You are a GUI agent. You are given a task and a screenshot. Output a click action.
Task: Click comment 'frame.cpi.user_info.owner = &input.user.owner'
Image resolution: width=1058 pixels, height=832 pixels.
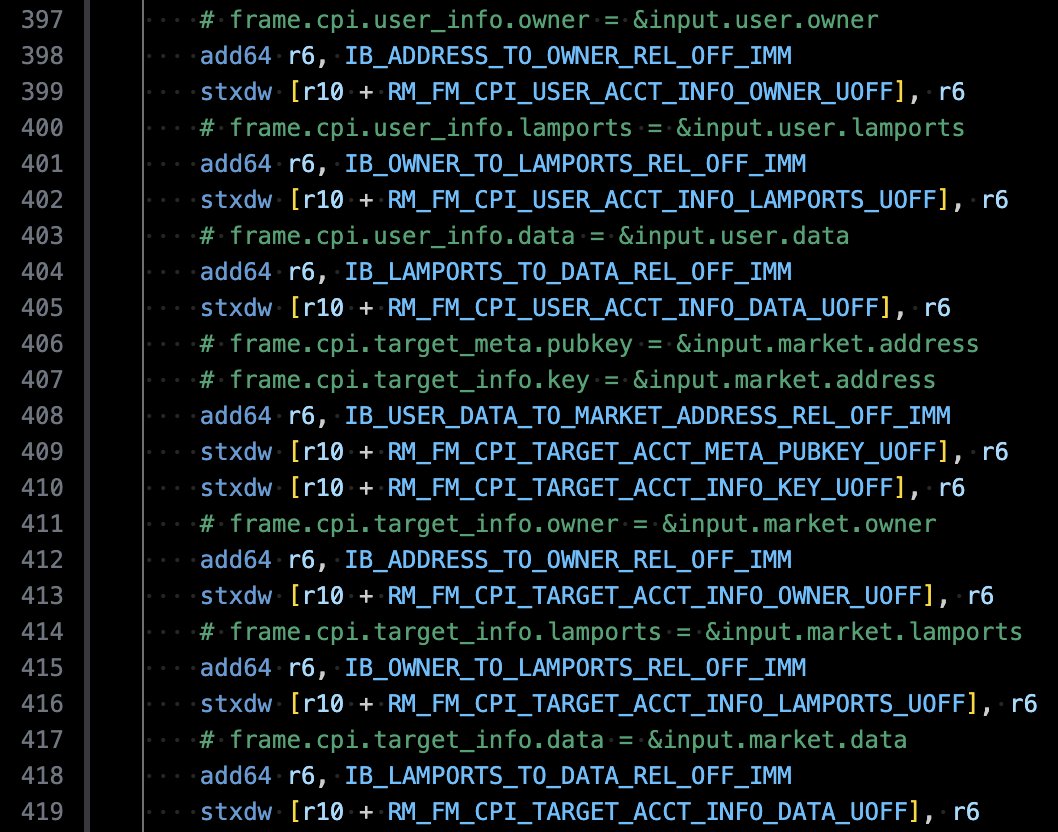[x=554, y=20]
